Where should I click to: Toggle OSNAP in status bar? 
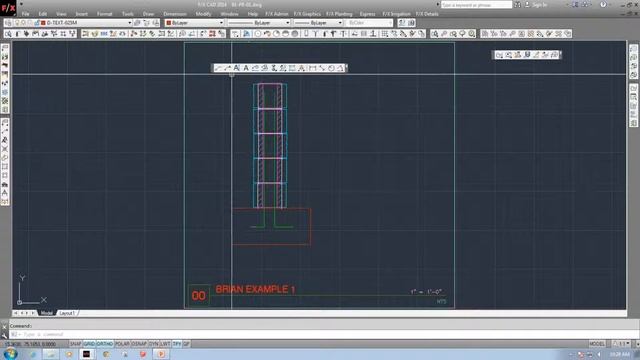[x=139, y=344]
